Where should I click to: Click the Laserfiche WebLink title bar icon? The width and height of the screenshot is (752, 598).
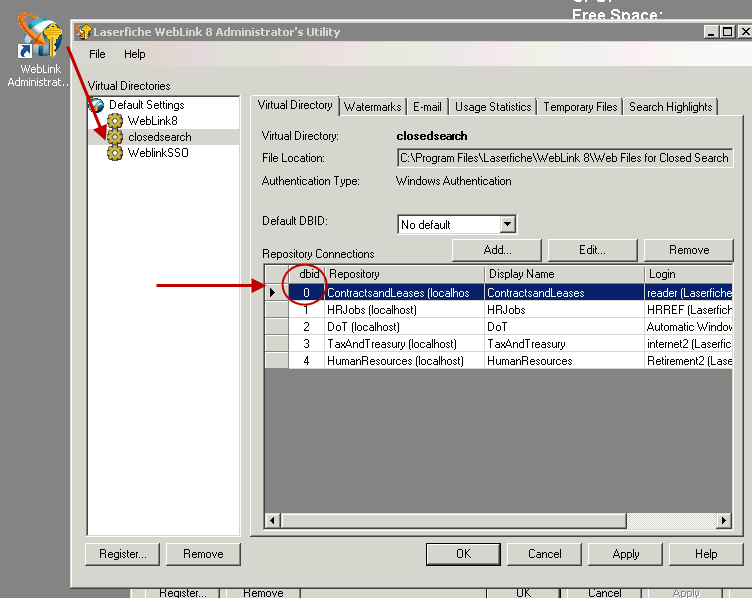(83, 32)
